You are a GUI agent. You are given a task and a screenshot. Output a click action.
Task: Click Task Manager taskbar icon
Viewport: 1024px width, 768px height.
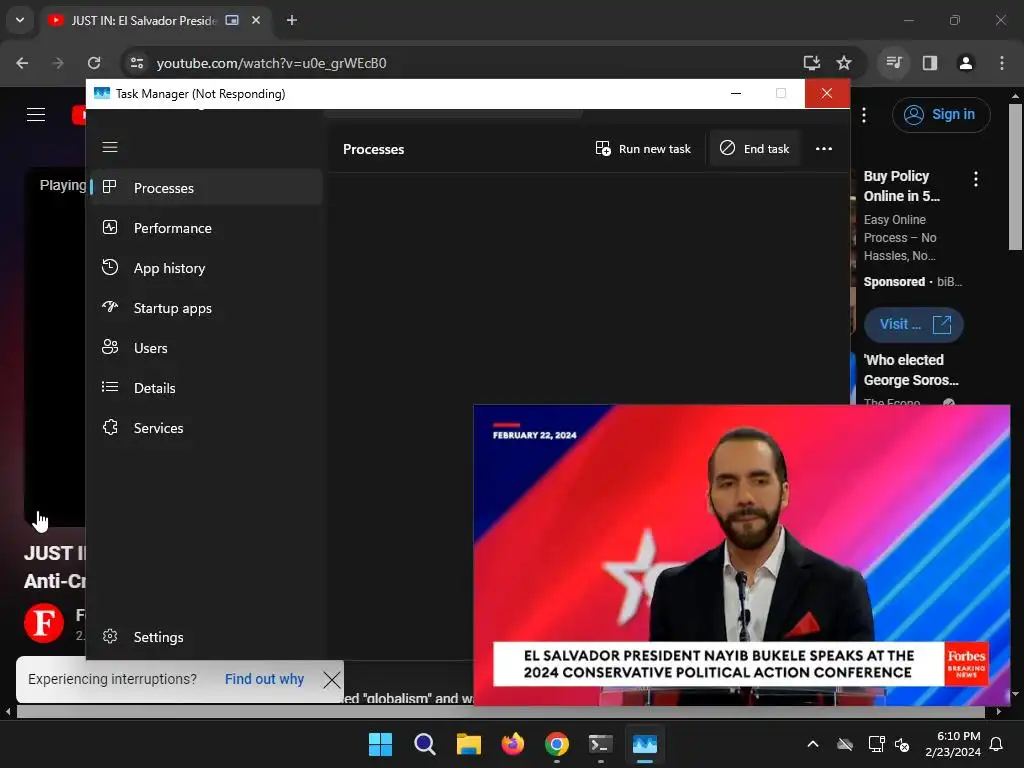(645, 744)
